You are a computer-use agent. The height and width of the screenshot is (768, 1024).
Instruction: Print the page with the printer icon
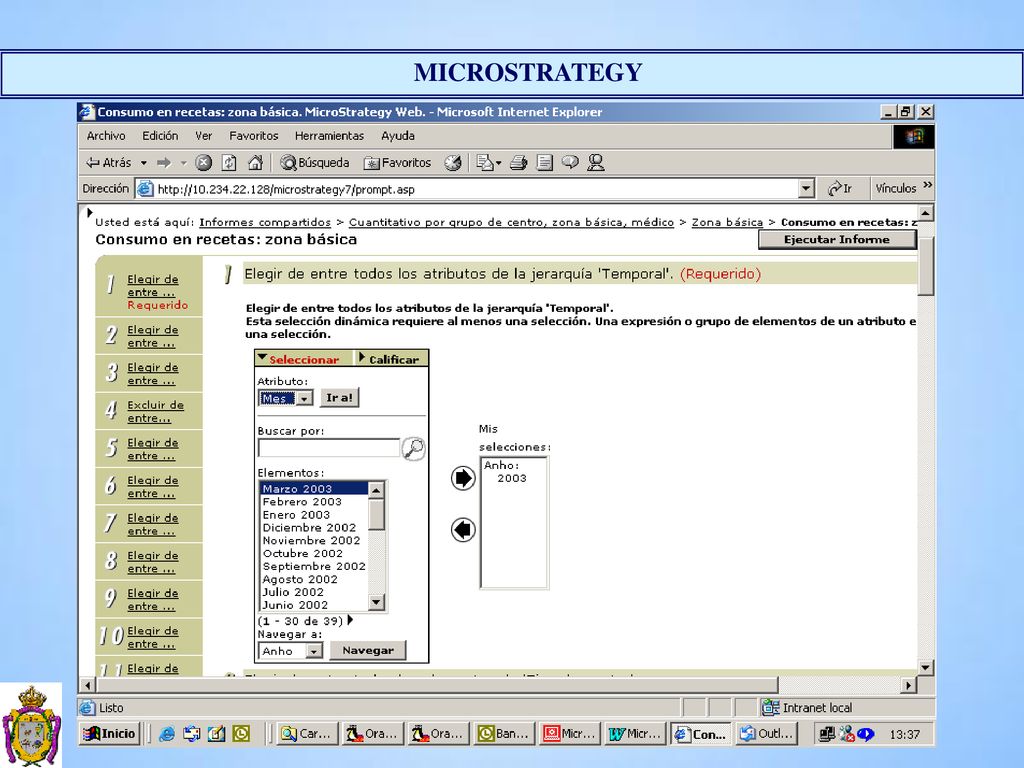[x=519, y=163]
